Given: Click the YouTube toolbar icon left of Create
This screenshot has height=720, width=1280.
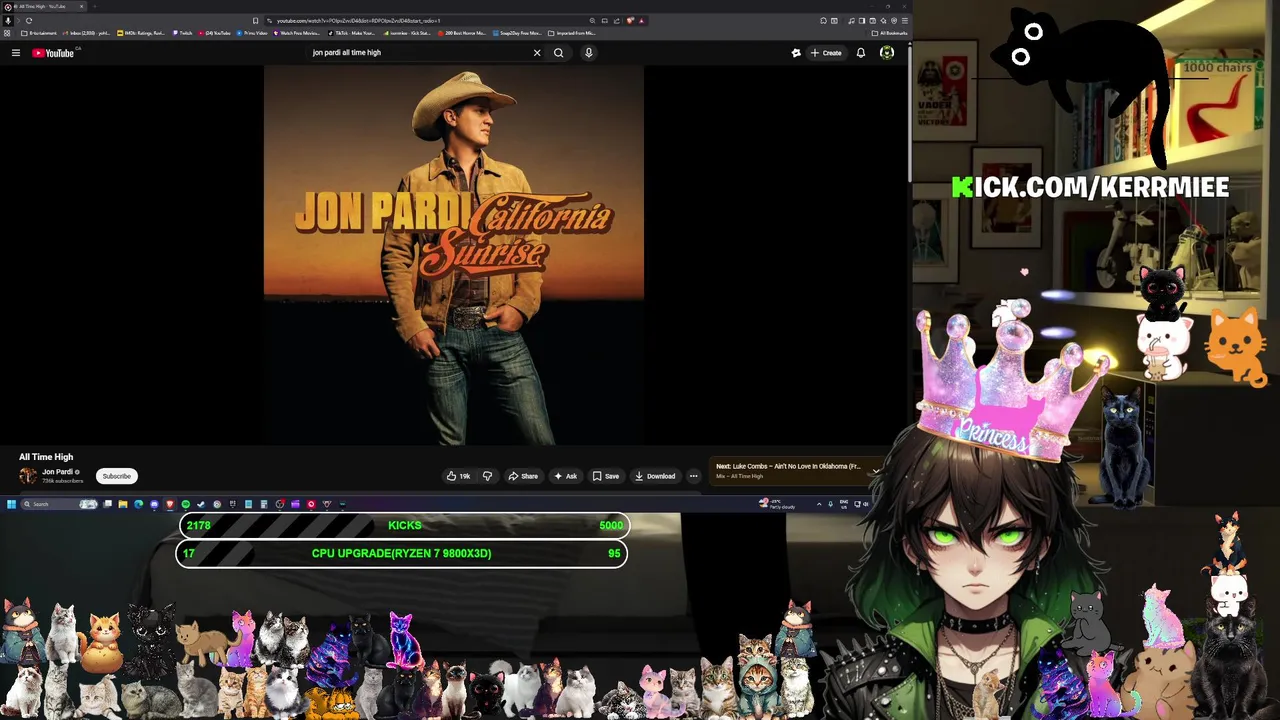Looking at the screenshot, I should (x=796, y=53).
